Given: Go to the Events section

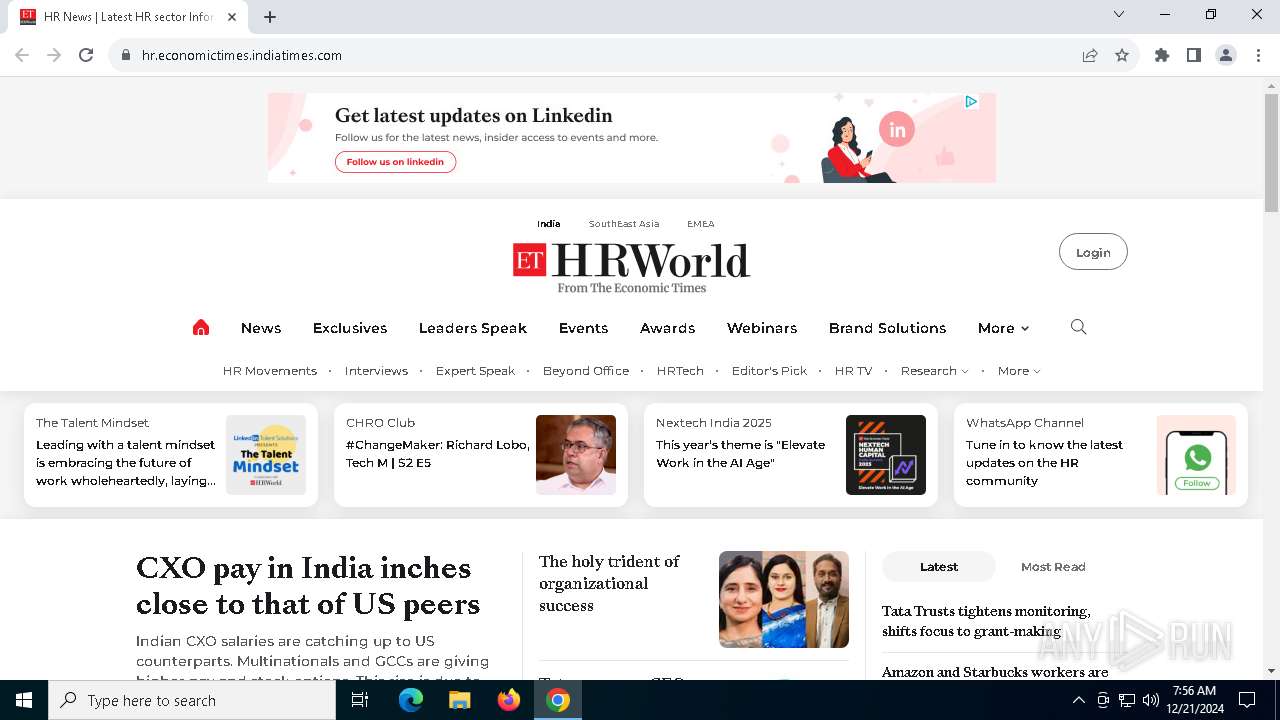Looking at the screenshot, I should tap(583, 328).
